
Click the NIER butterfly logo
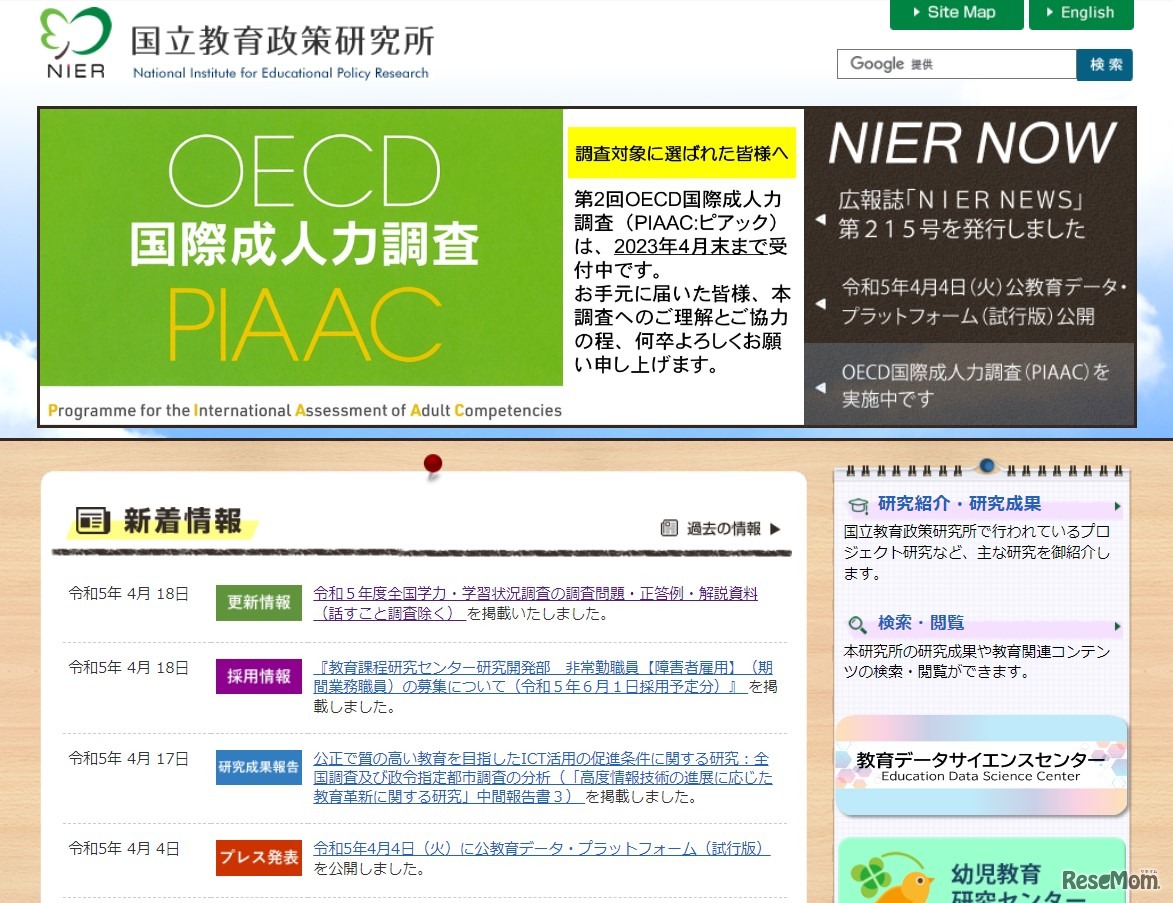(x=75, y=42)
